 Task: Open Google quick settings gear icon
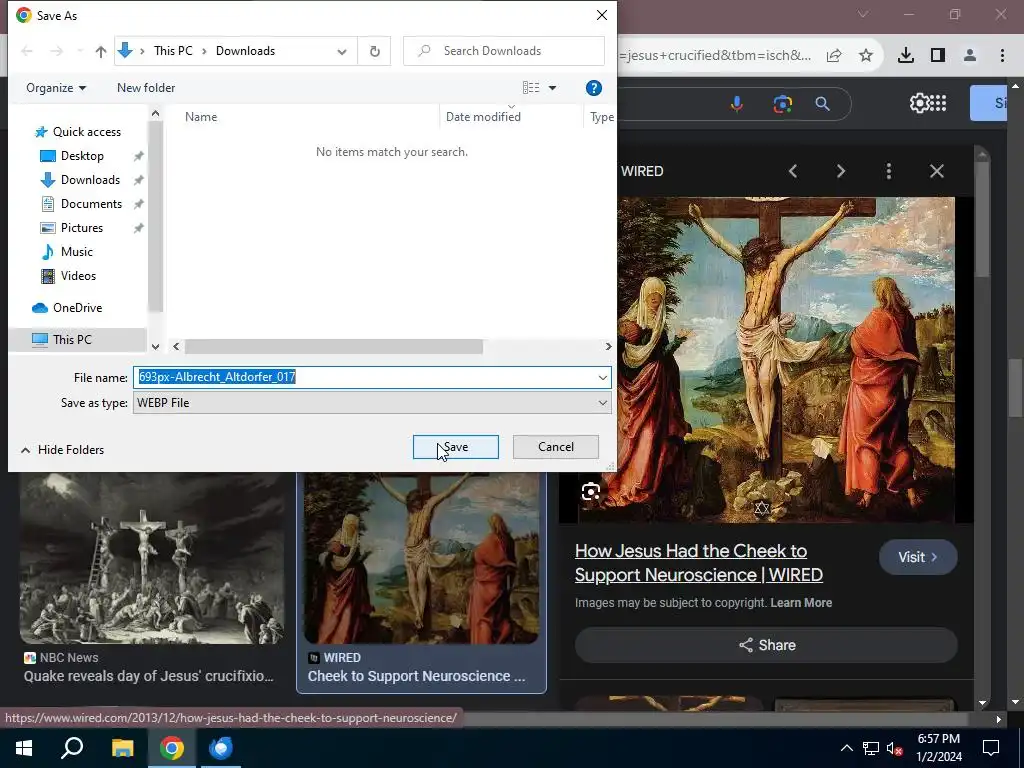(918, 103)
